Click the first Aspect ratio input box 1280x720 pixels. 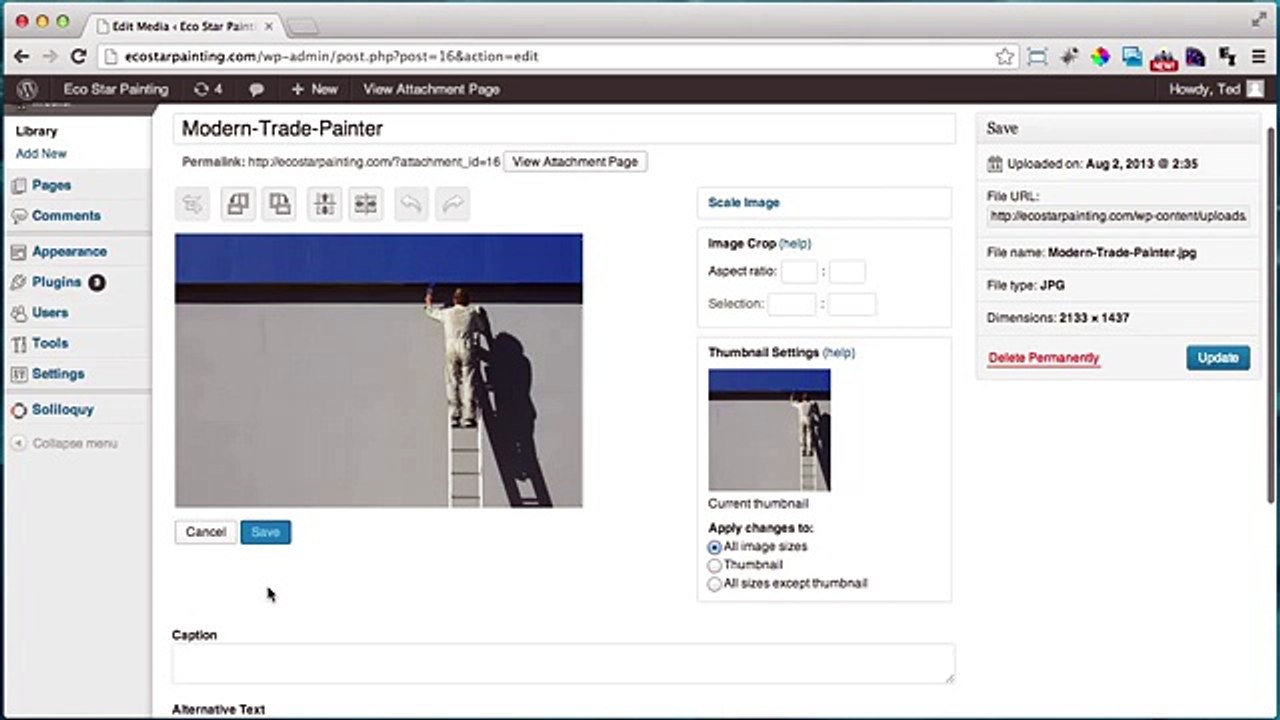tap(799, 271)
